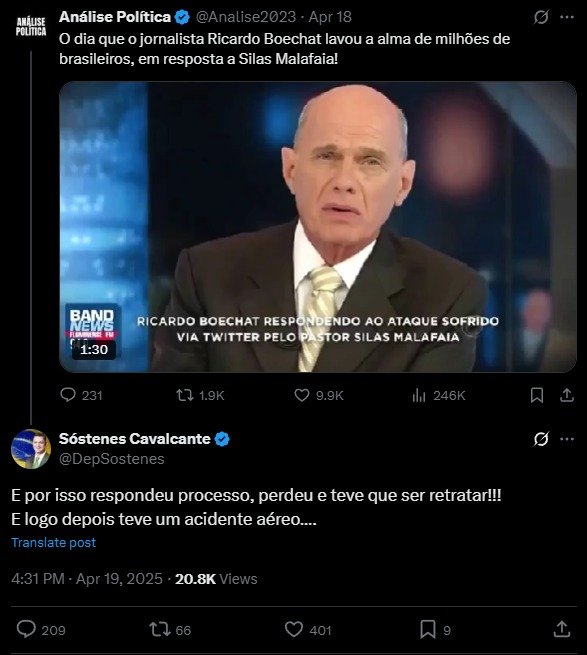Image resolution: width=587 pixels, height=655 pixels.
Task: Open the Grok icon on Sóstenes Cavalcante's post
Action: coord(541,439)
